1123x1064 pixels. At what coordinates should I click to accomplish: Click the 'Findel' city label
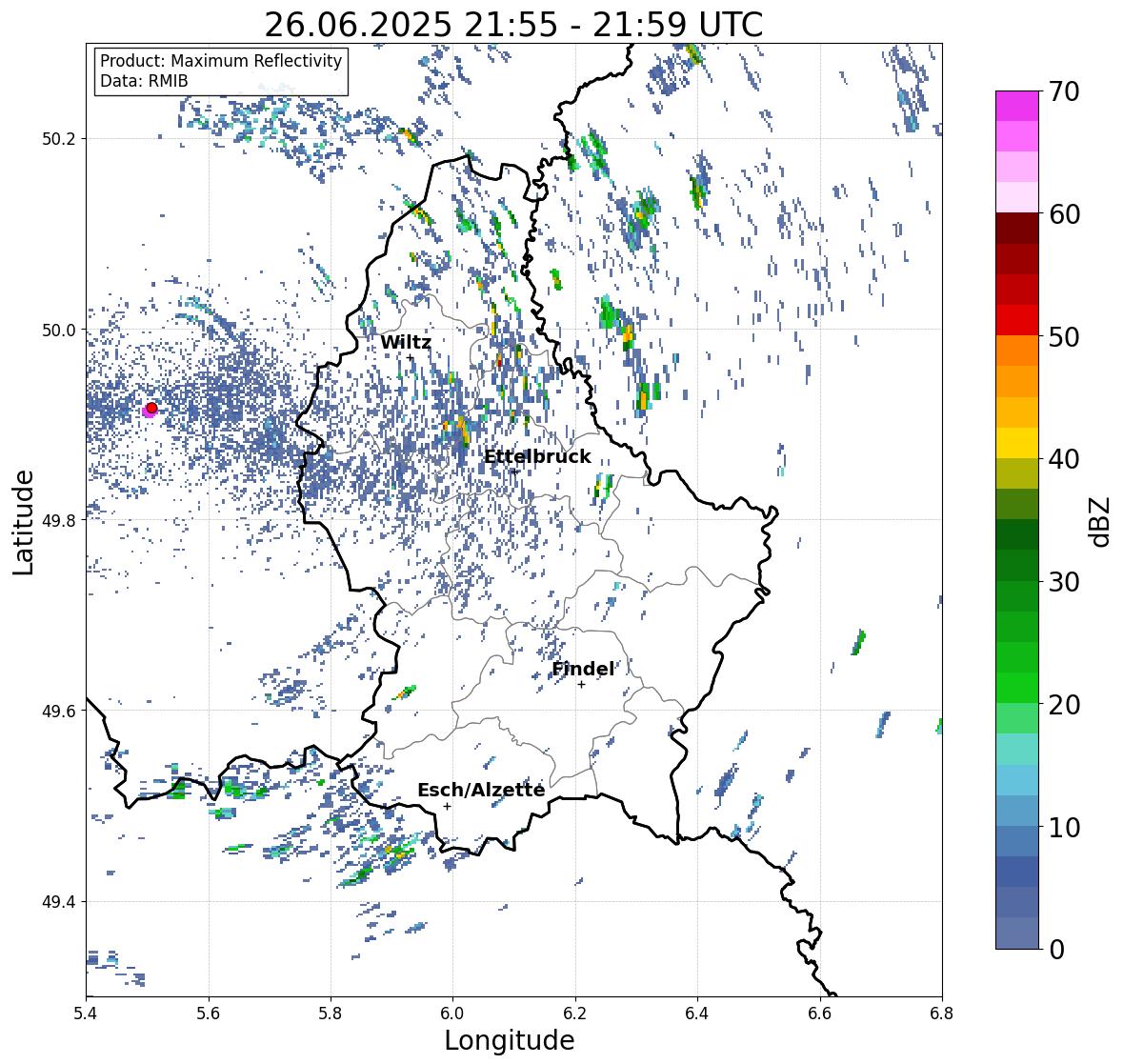click(x=583, y=669)
